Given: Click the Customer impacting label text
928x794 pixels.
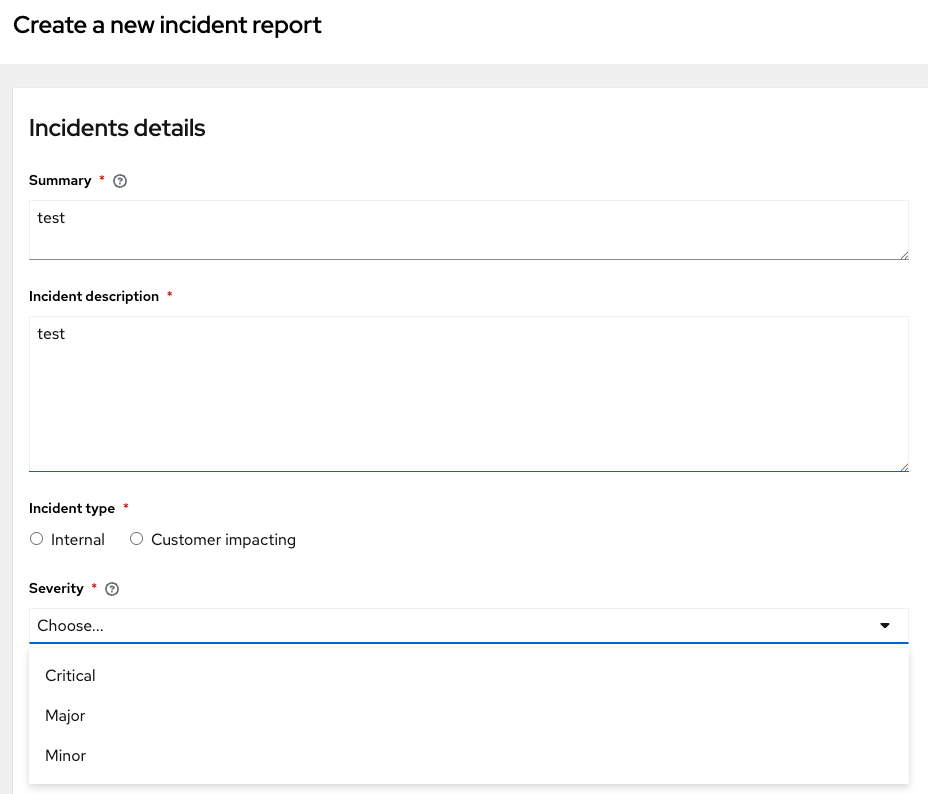Looking at the screenshot, I should coord(223,540).
